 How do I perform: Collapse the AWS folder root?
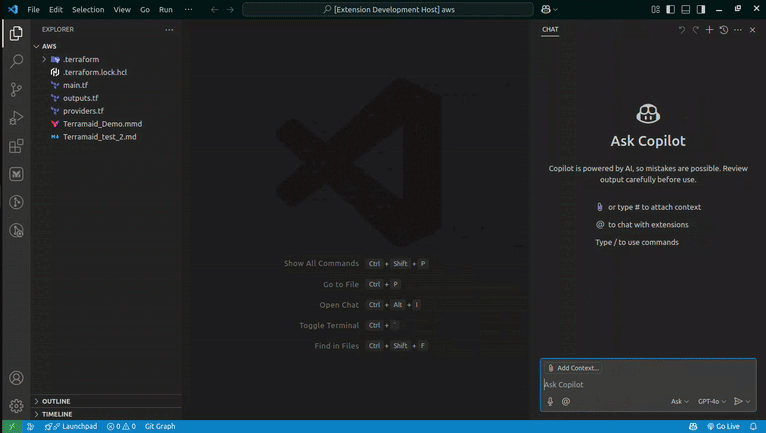click(x=36, y=46)
